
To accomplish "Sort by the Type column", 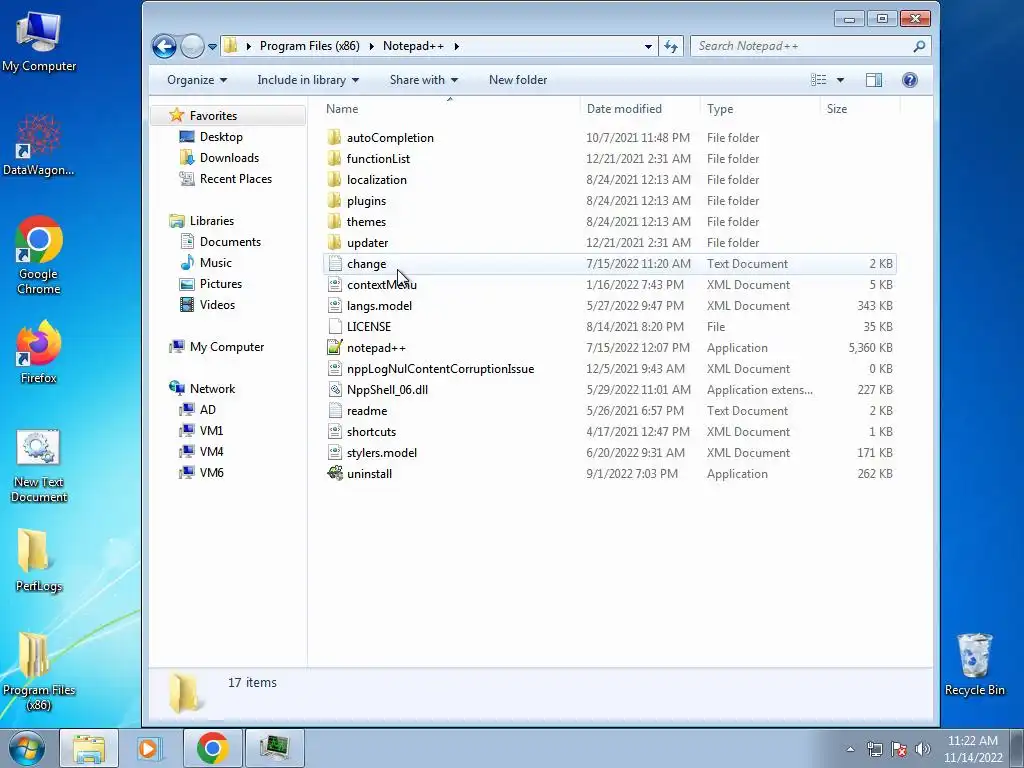I will [x=760, y=109].
